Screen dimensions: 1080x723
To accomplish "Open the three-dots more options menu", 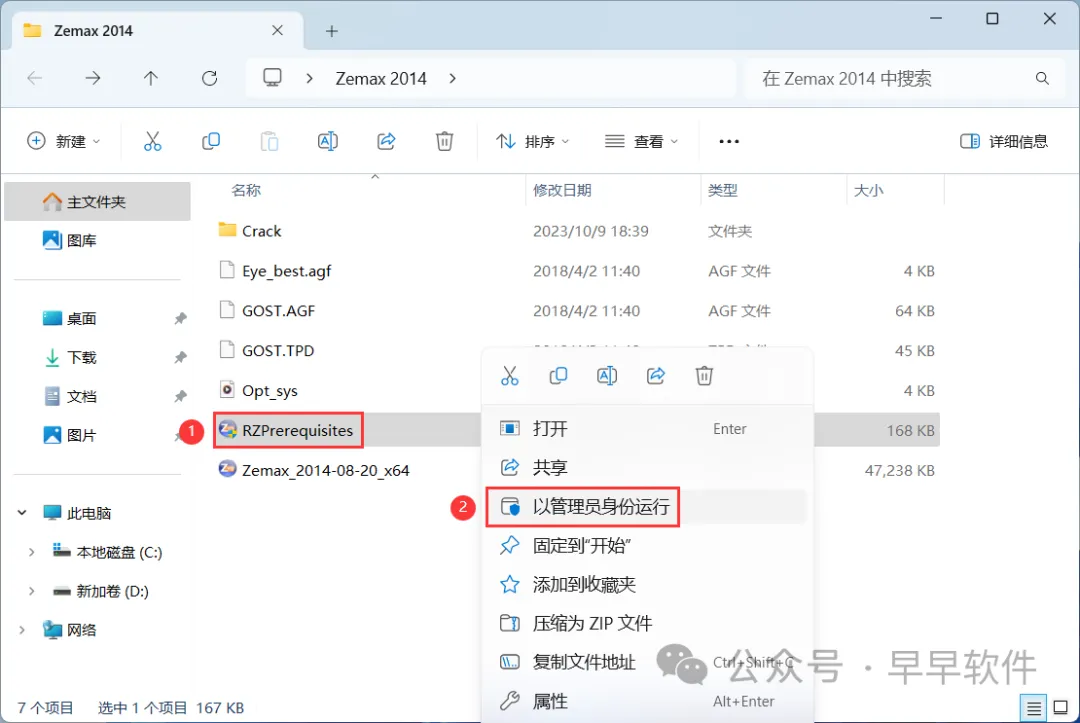I will coord(729,141).
